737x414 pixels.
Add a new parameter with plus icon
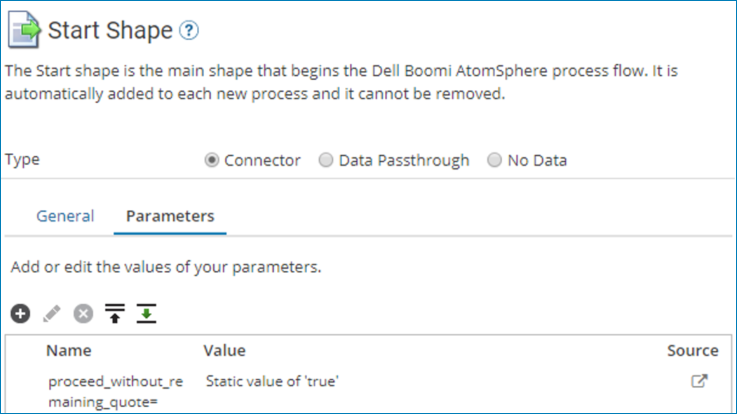(20, 314)
